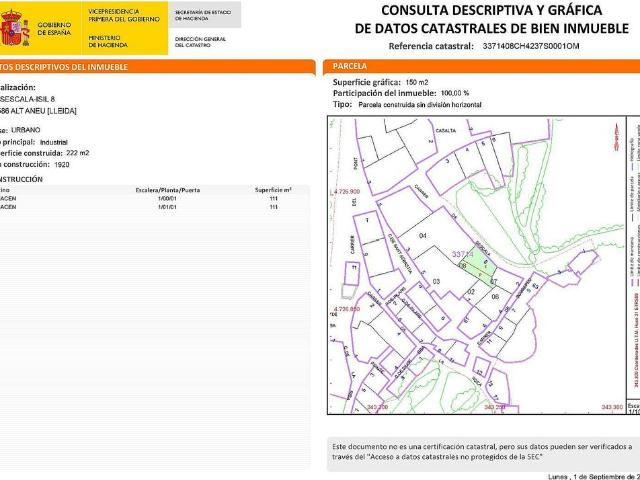Click the Industrial main use value

[53, 142]
